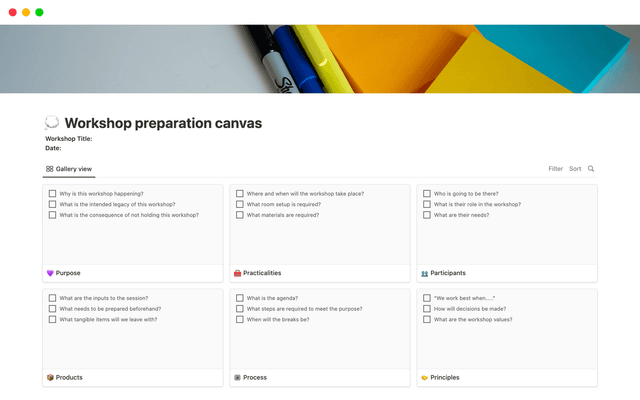Tick "What room setup is required?" checkbox
This screenshot has height=400, width=640.
(x=239, y=204)
